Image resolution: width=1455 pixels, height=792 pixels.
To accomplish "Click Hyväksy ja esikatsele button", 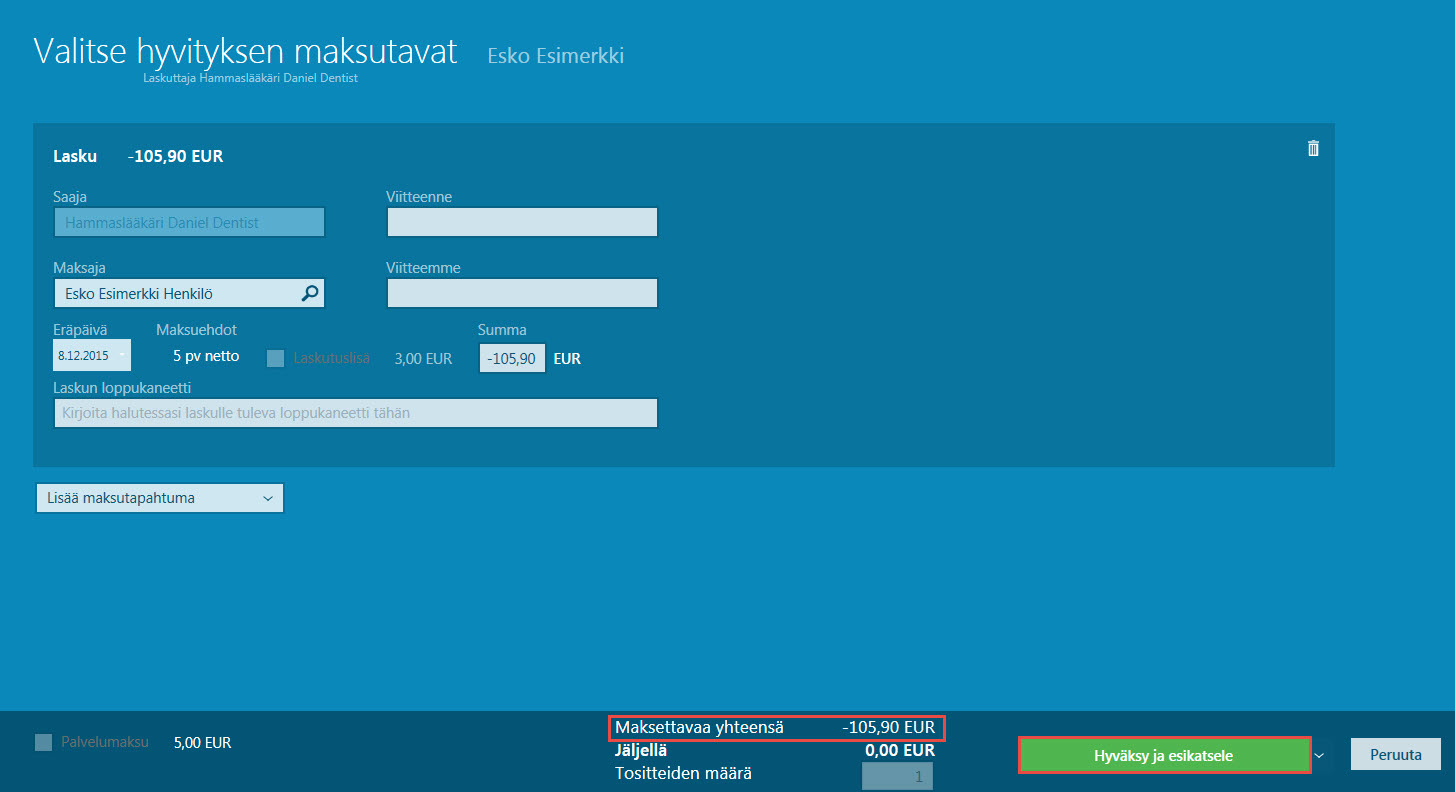I will [x=1164, y=755].
